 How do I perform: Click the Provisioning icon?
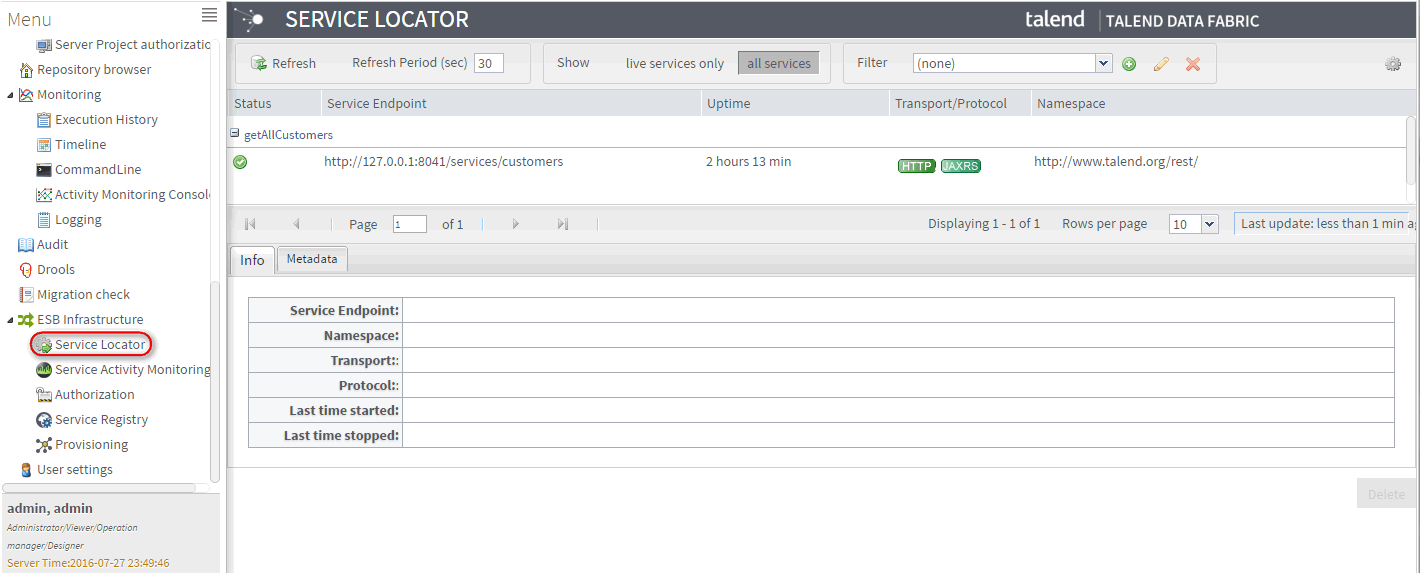[44, 445]
